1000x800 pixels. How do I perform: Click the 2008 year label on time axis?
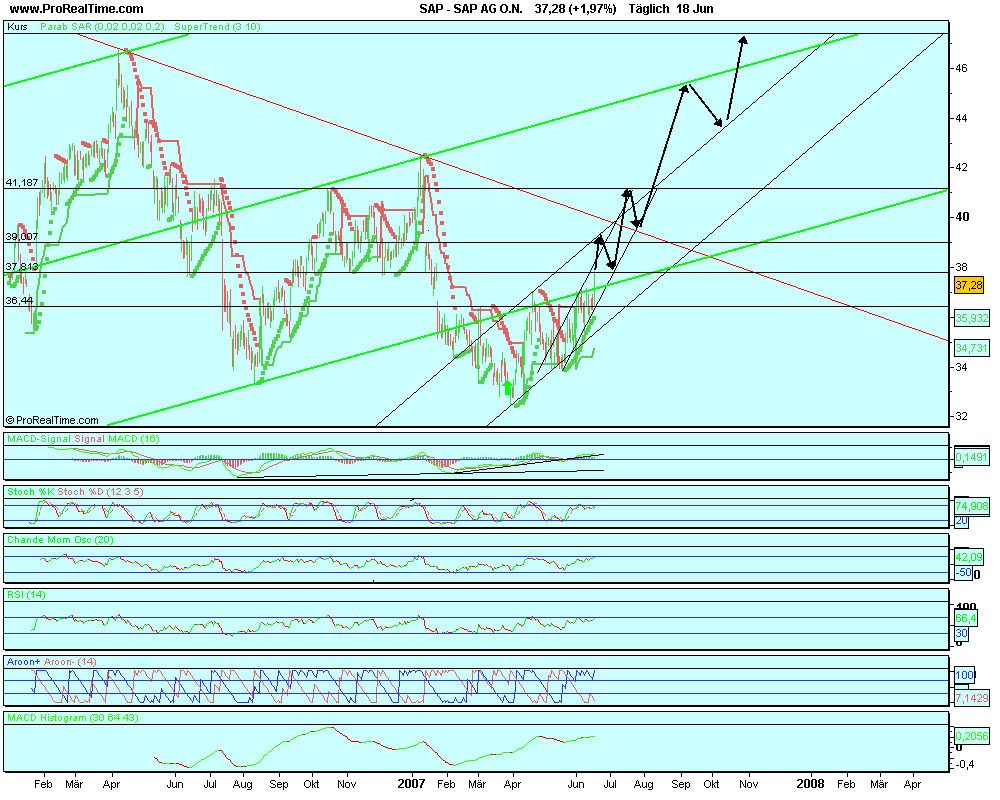click(x=811, y=783)
